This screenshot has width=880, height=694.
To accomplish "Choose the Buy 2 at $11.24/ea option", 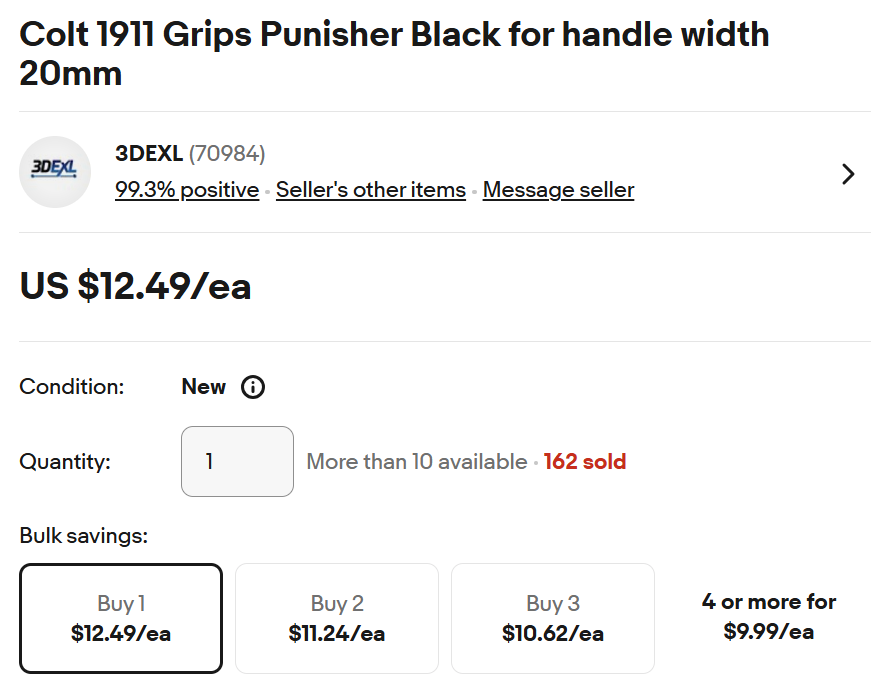I will tap(337, 618).
